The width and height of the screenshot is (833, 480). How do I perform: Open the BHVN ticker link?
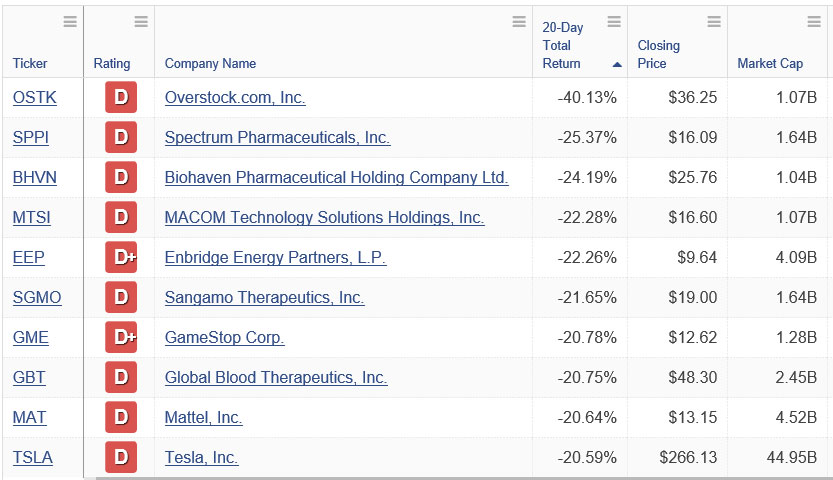35,177
